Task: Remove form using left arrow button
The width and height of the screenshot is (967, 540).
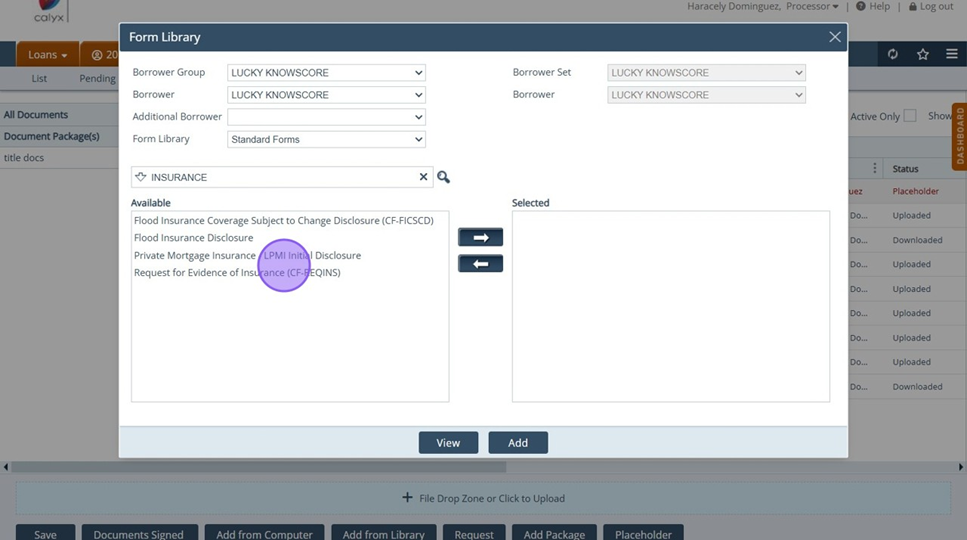Action: [480, 264]
